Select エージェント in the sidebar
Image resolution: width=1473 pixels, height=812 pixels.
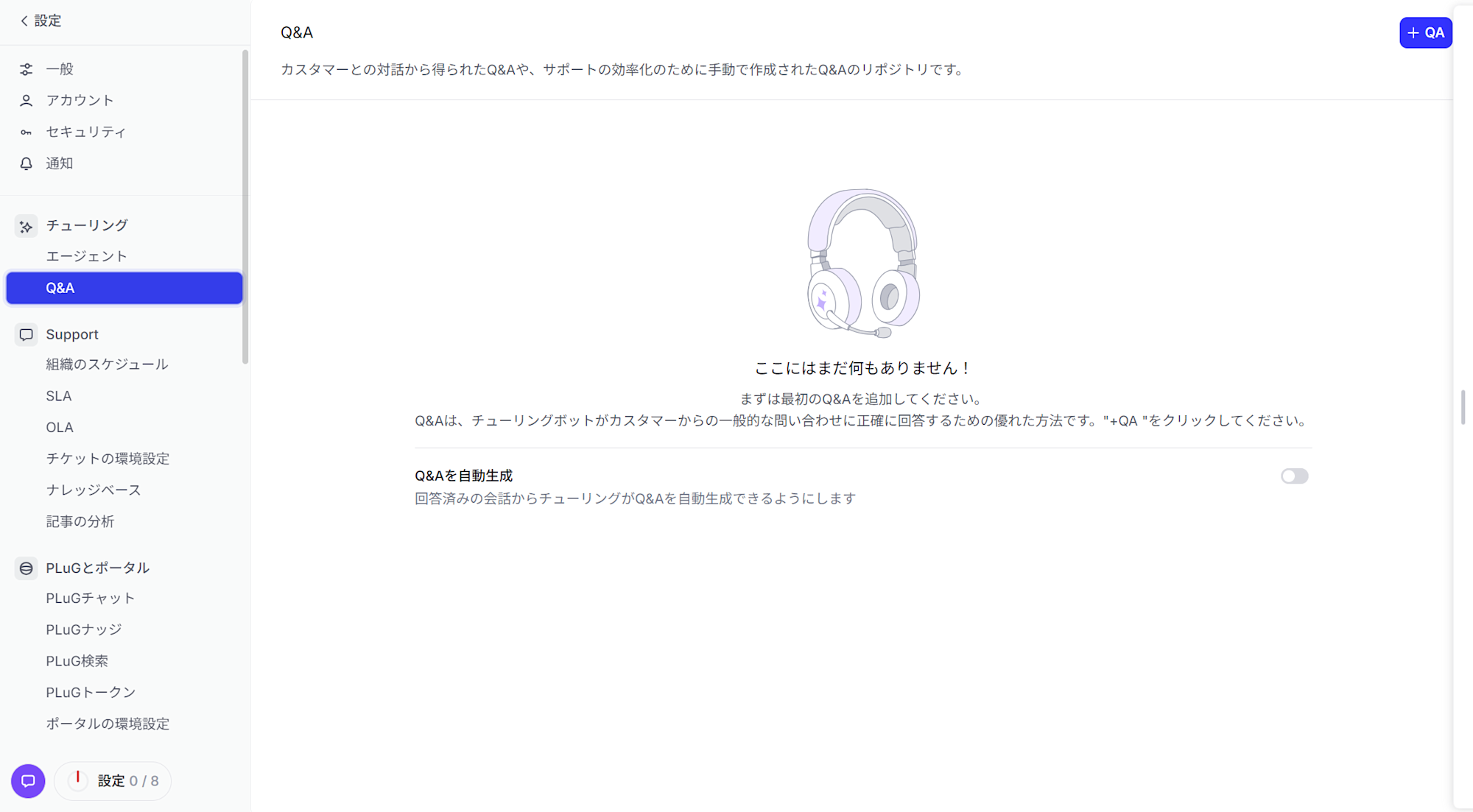tap(85, 255)
